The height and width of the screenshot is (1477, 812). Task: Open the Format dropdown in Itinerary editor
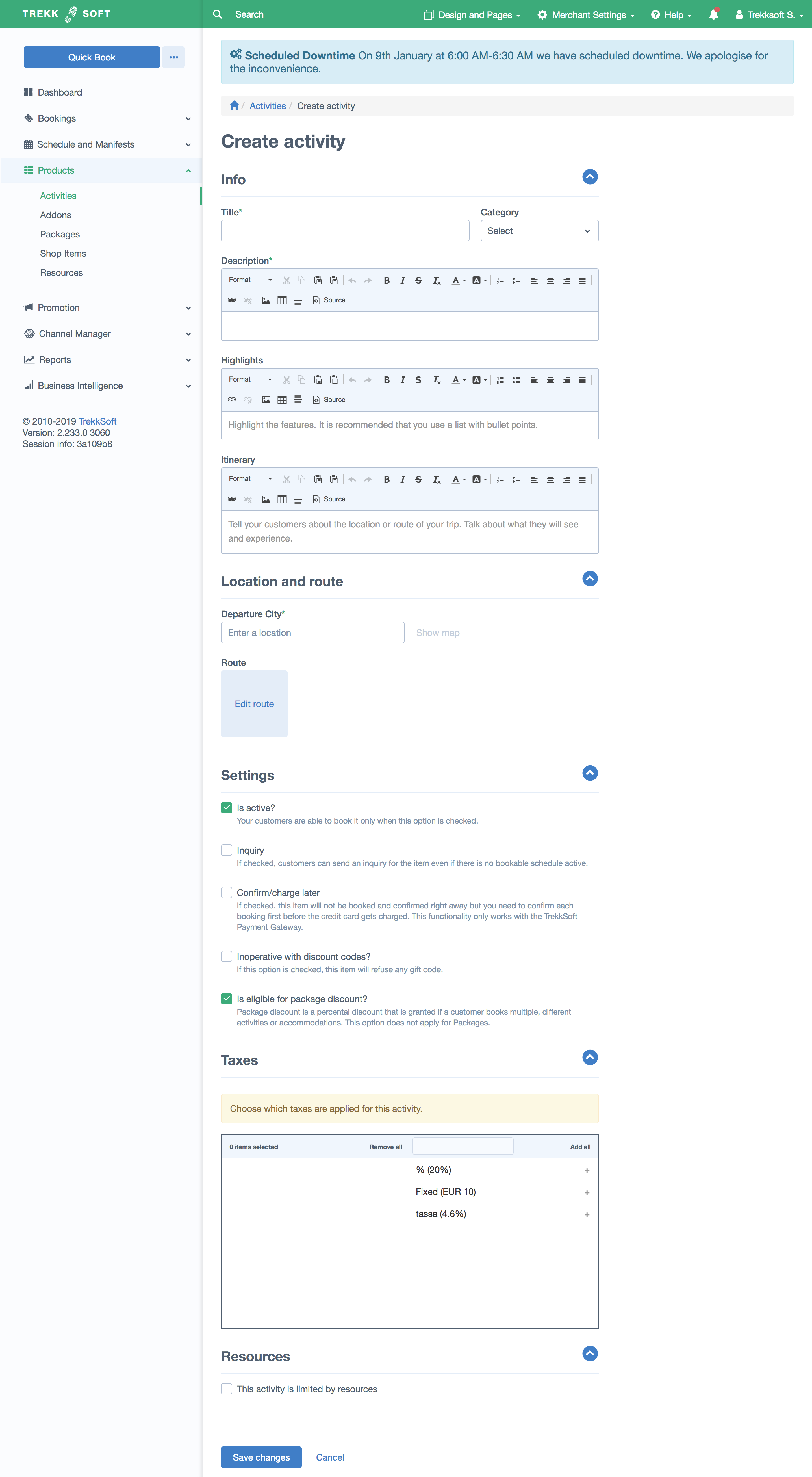(250, 479)
